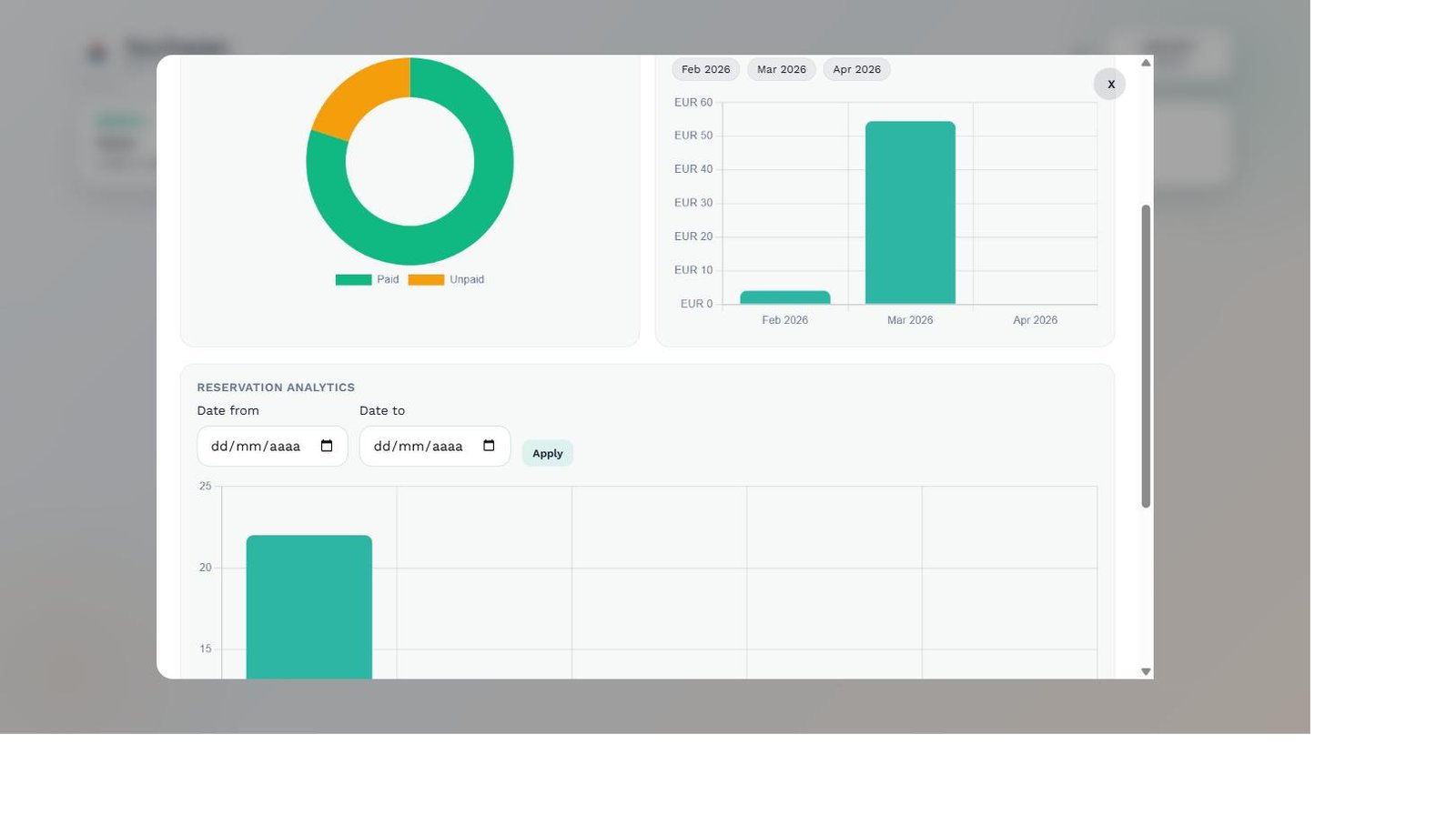Click the modal vertical scrollbar thumb
Image resolution: width=1456 pixels, height=815 pixels.
coord(1146,356)
